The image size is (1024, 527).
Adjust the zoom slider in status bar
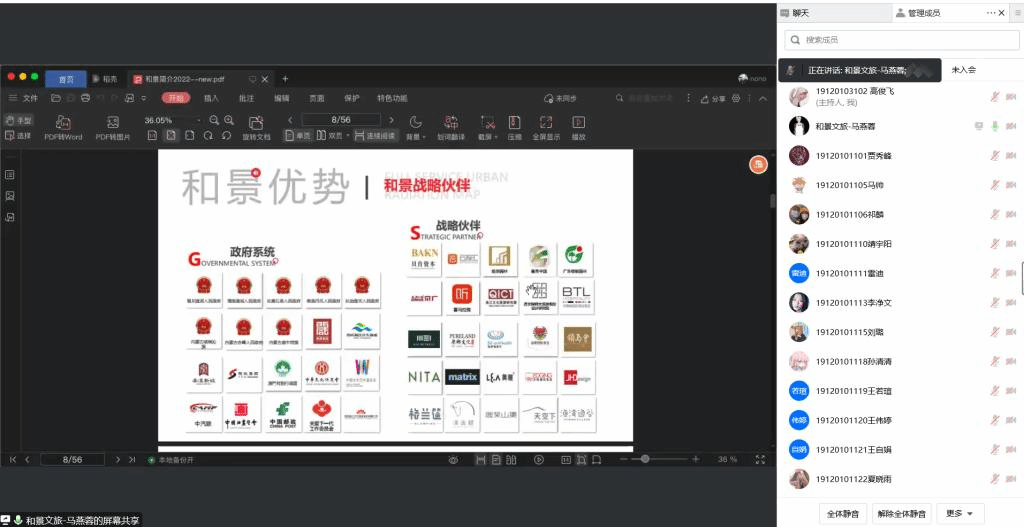[646, 459]
